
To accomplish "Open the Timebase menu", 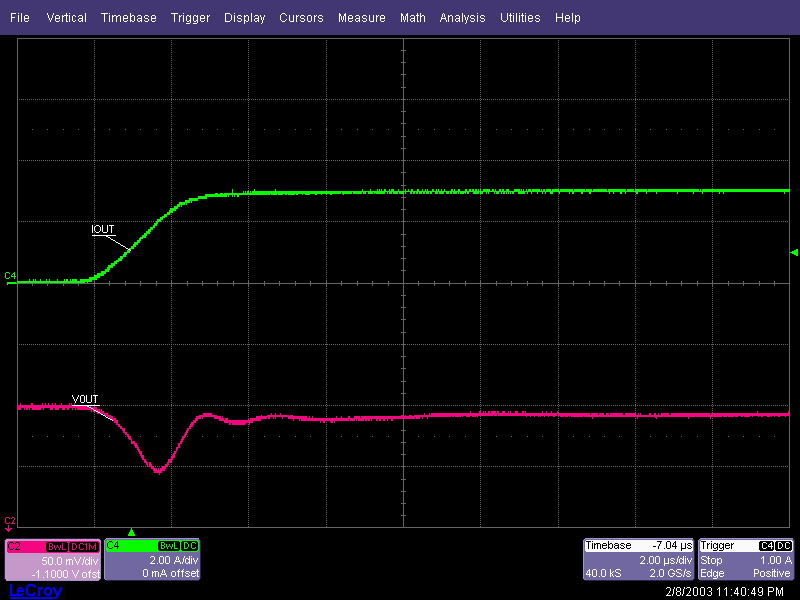I will (129, 18).
